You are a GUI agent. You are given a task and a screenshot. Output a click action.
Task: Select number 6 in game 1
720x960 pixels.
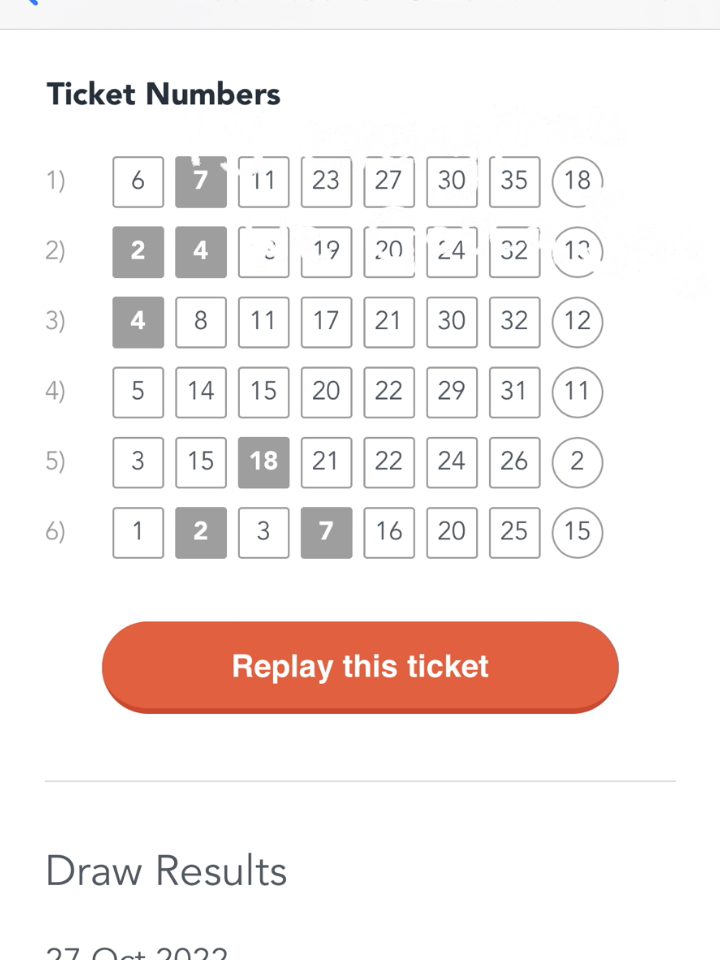138,182
